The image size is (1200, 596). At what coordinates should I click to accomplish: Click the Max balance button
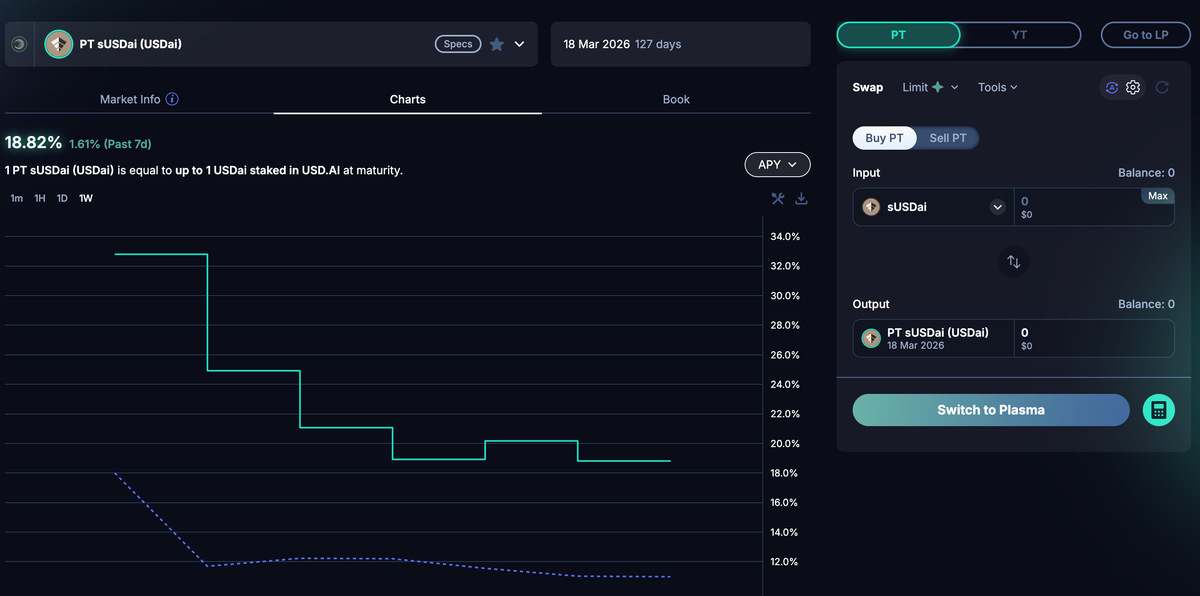point(1157,196)
